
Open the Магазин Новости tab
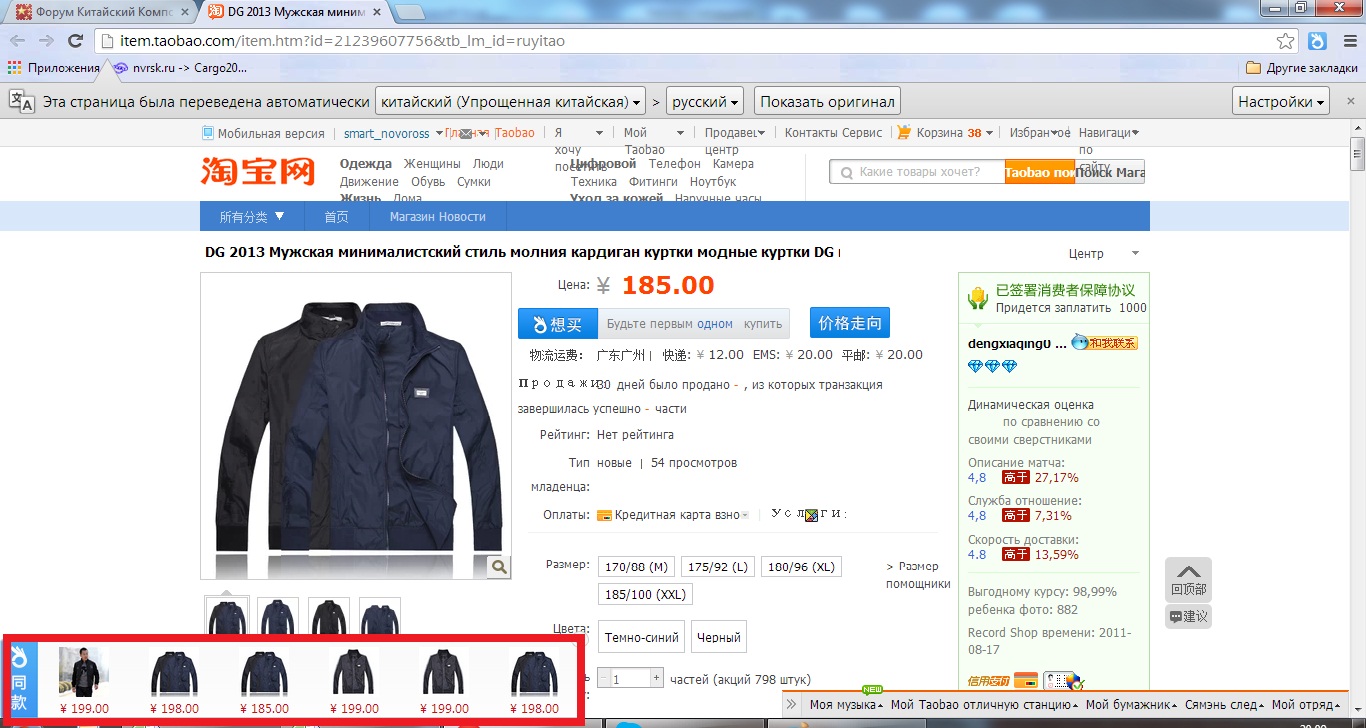pyautogui.click(x=438, y=217)
